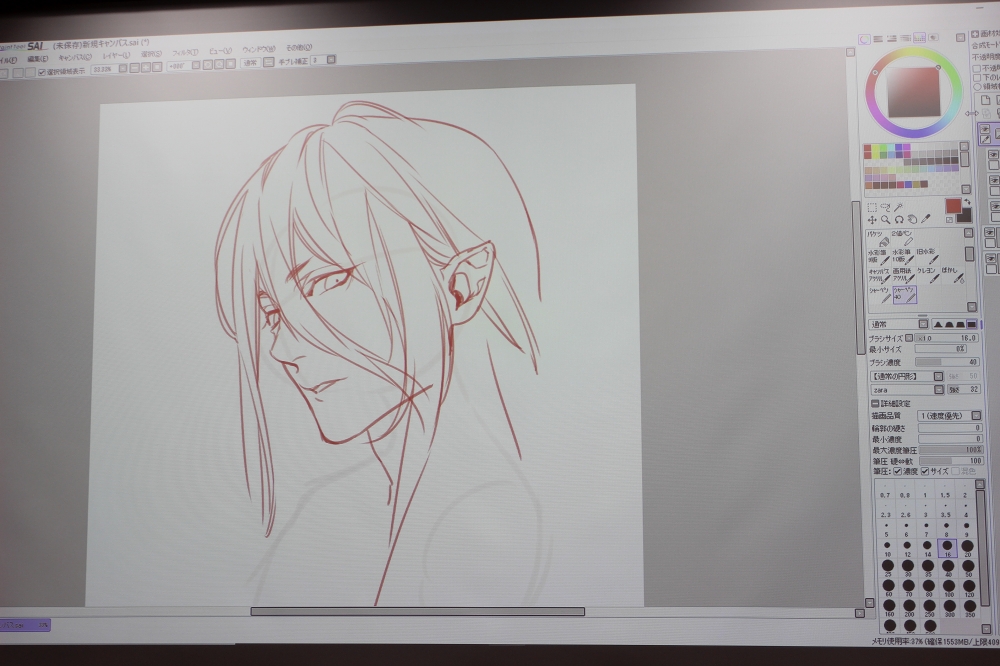Toggle the RGB slider panel icon
The image size is (1000, 666).
(x=878, y=39)
